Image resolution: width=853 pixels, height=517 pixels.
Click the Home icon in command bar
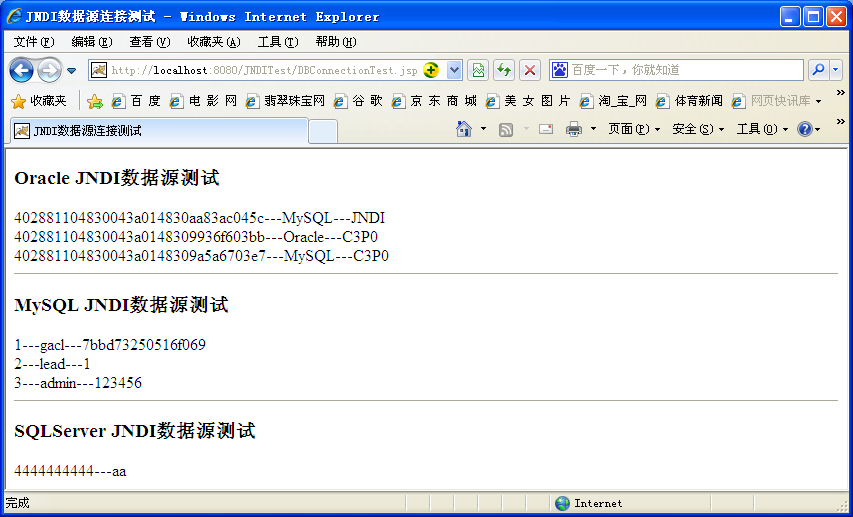(x=464, y=129)
